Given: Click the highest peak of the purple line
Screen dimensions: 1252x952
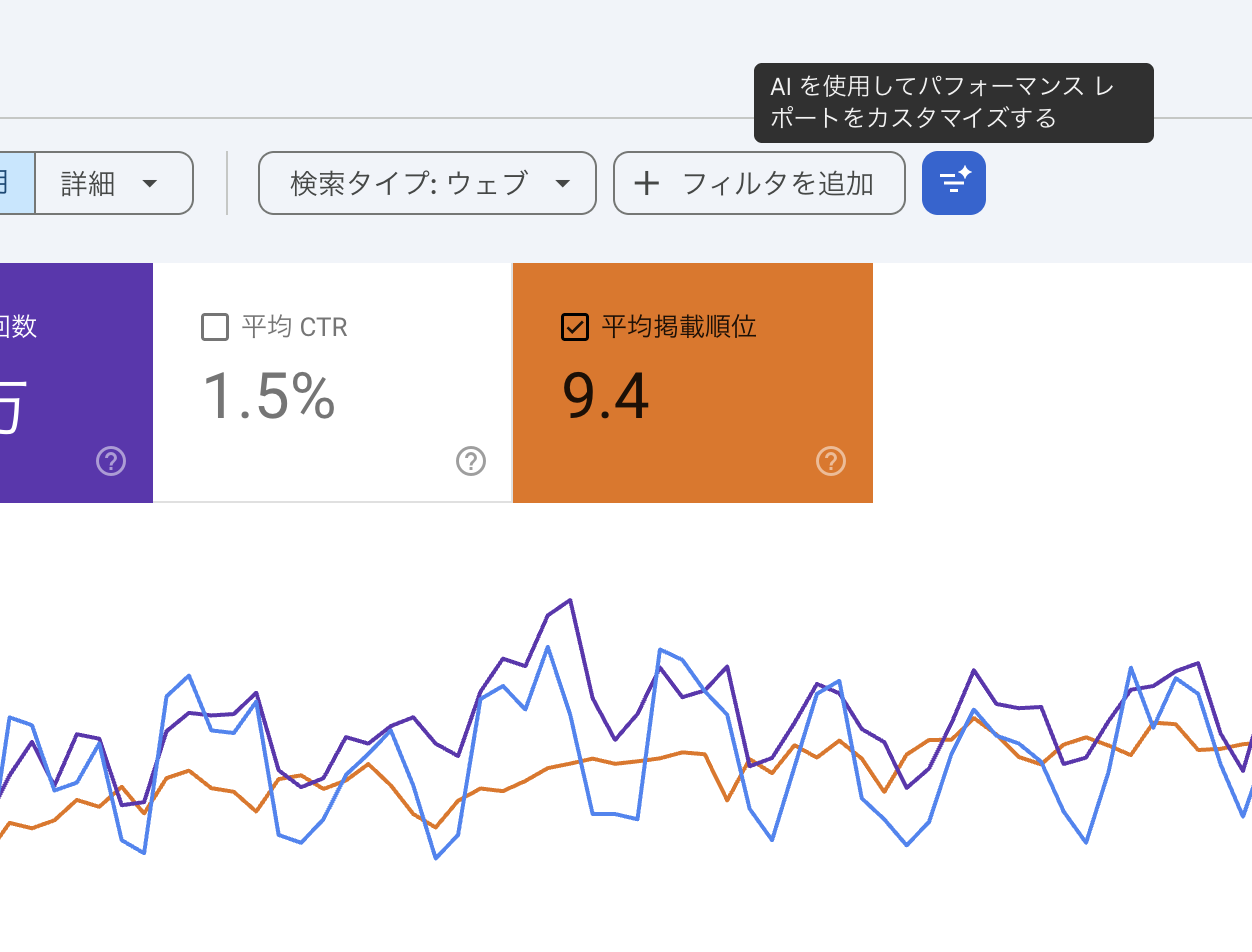Looking at the screenshot, I should click(x=569, y=601).
